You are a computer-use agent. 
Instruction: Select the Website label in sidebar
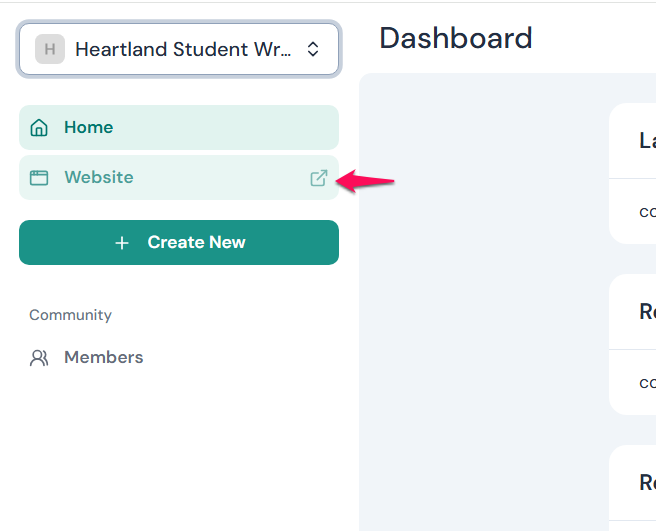click(99, 178)
